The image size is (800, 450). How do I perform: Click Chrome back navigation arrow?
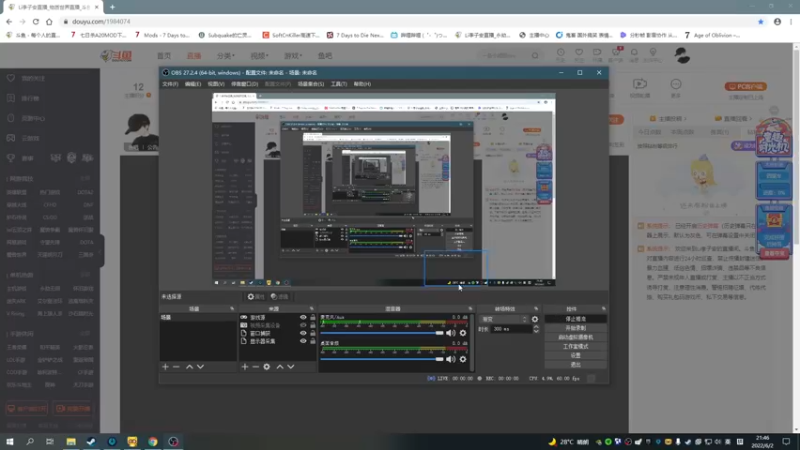9,22
